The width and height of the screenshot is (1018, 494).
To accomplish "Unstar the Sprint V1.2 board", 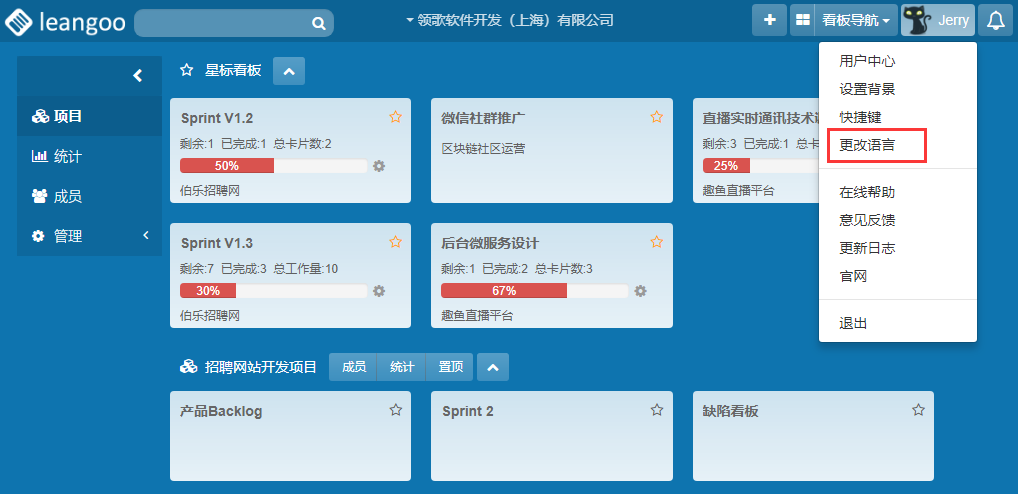I will point(395,117).
